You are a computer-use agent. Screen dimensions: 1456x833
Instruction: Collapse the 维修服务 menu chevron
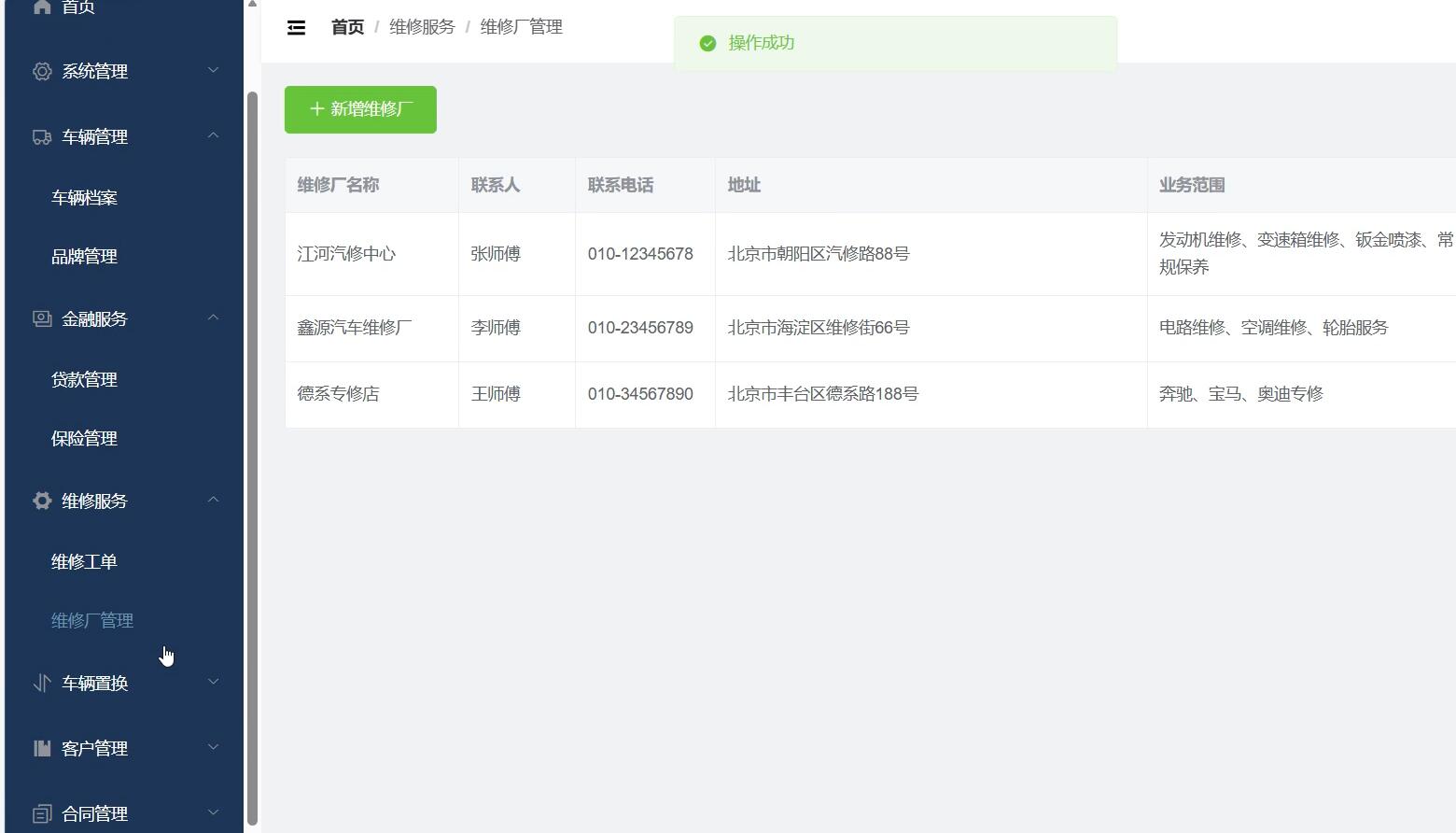[213, 500]
